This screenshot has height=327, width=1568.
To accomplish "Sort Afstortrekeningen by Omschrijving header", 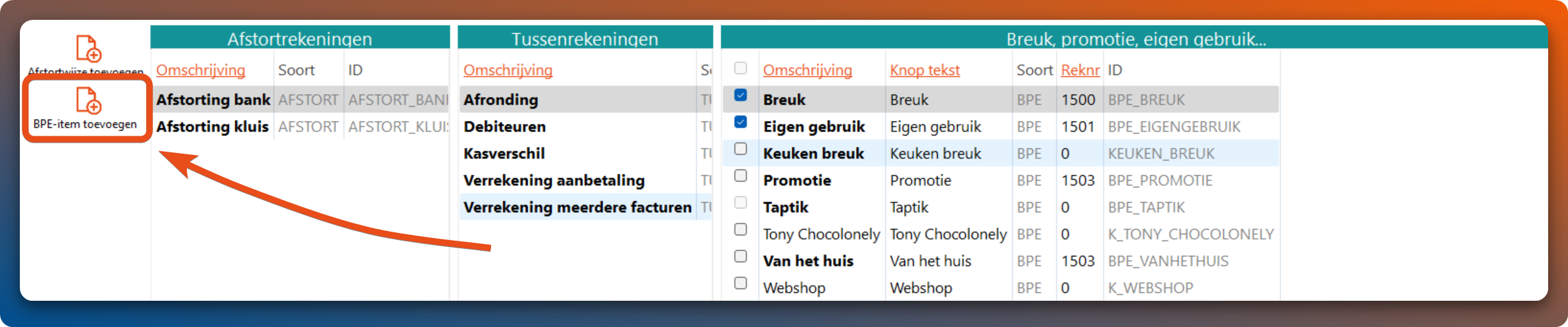I will [x=200, y=70].
